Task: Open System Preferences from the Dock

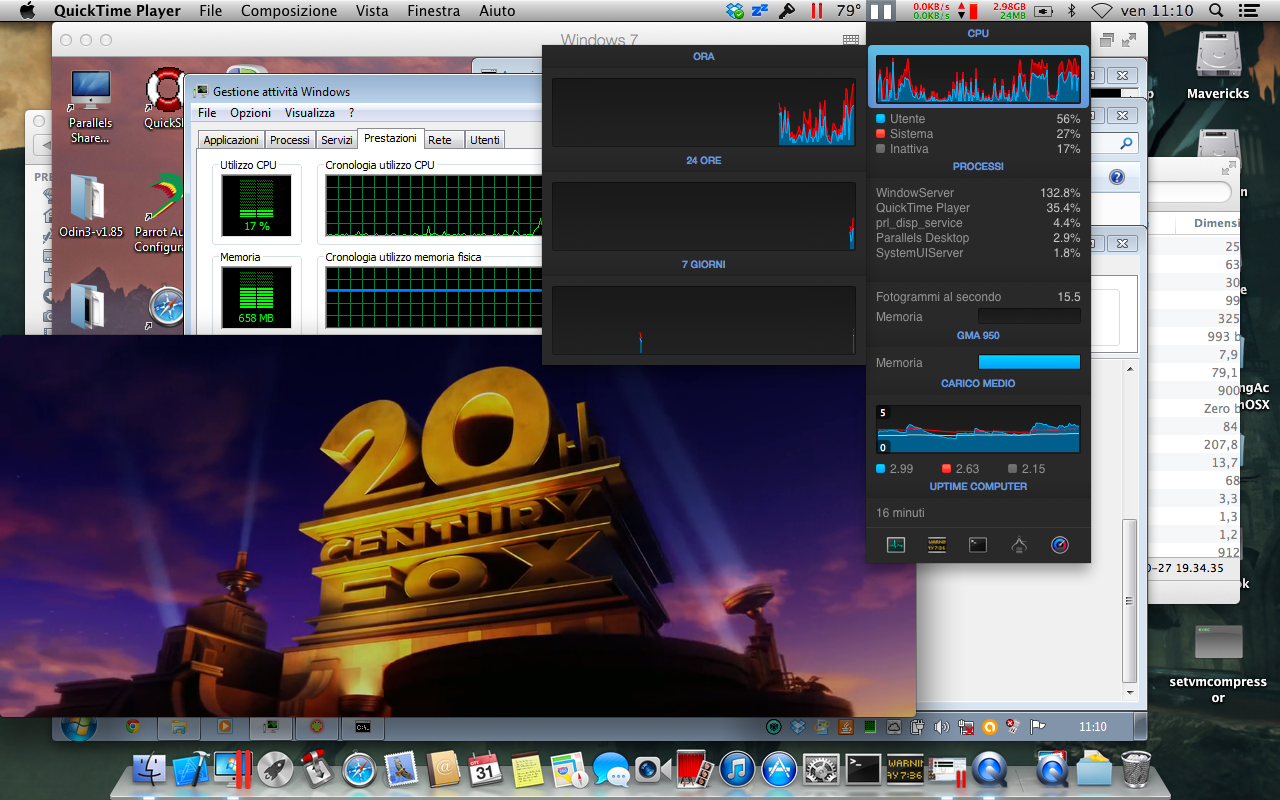Action: tap(821, 768)
